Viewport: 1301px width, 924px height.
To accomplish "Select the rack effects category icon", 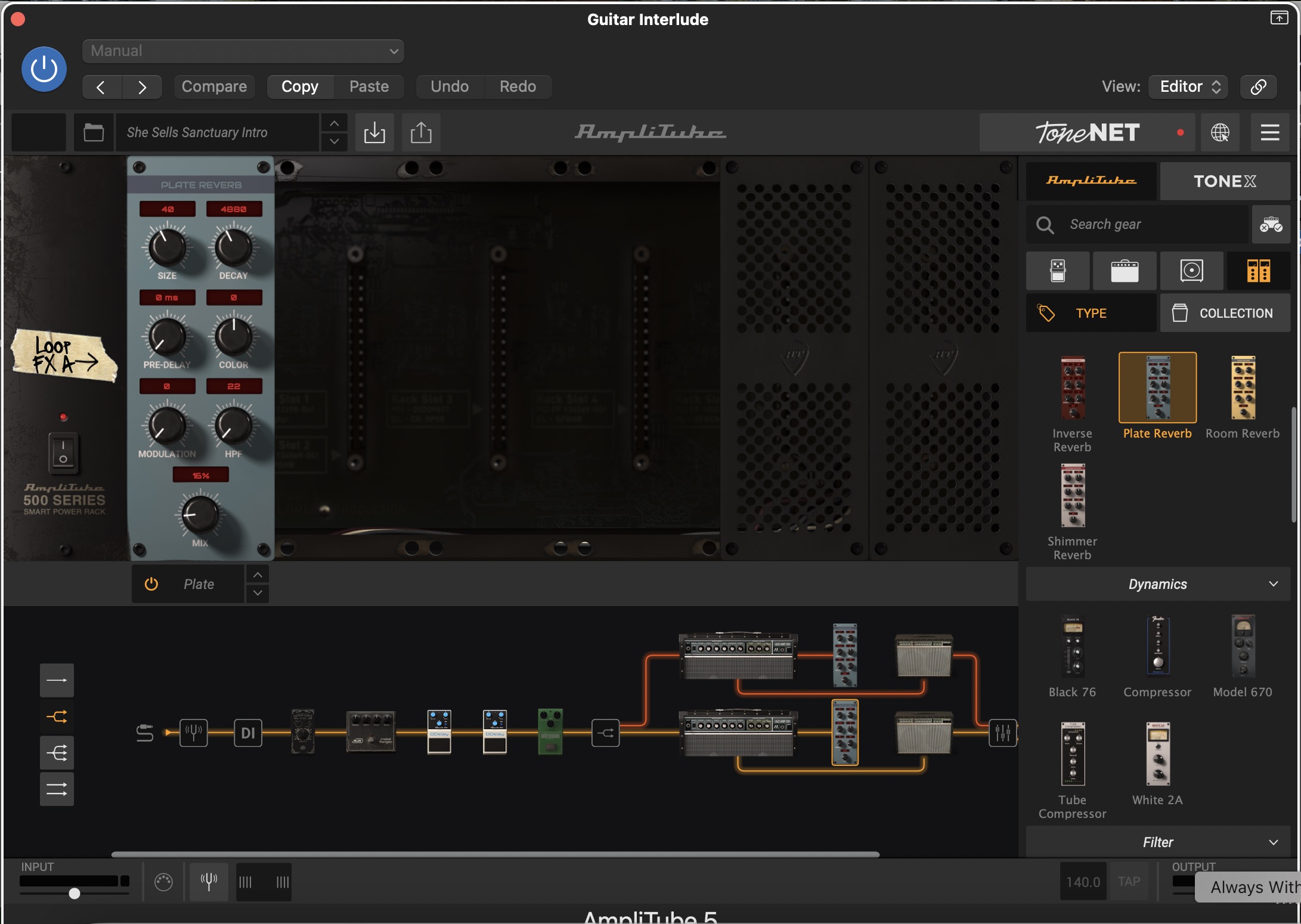I will (1258, 271).
